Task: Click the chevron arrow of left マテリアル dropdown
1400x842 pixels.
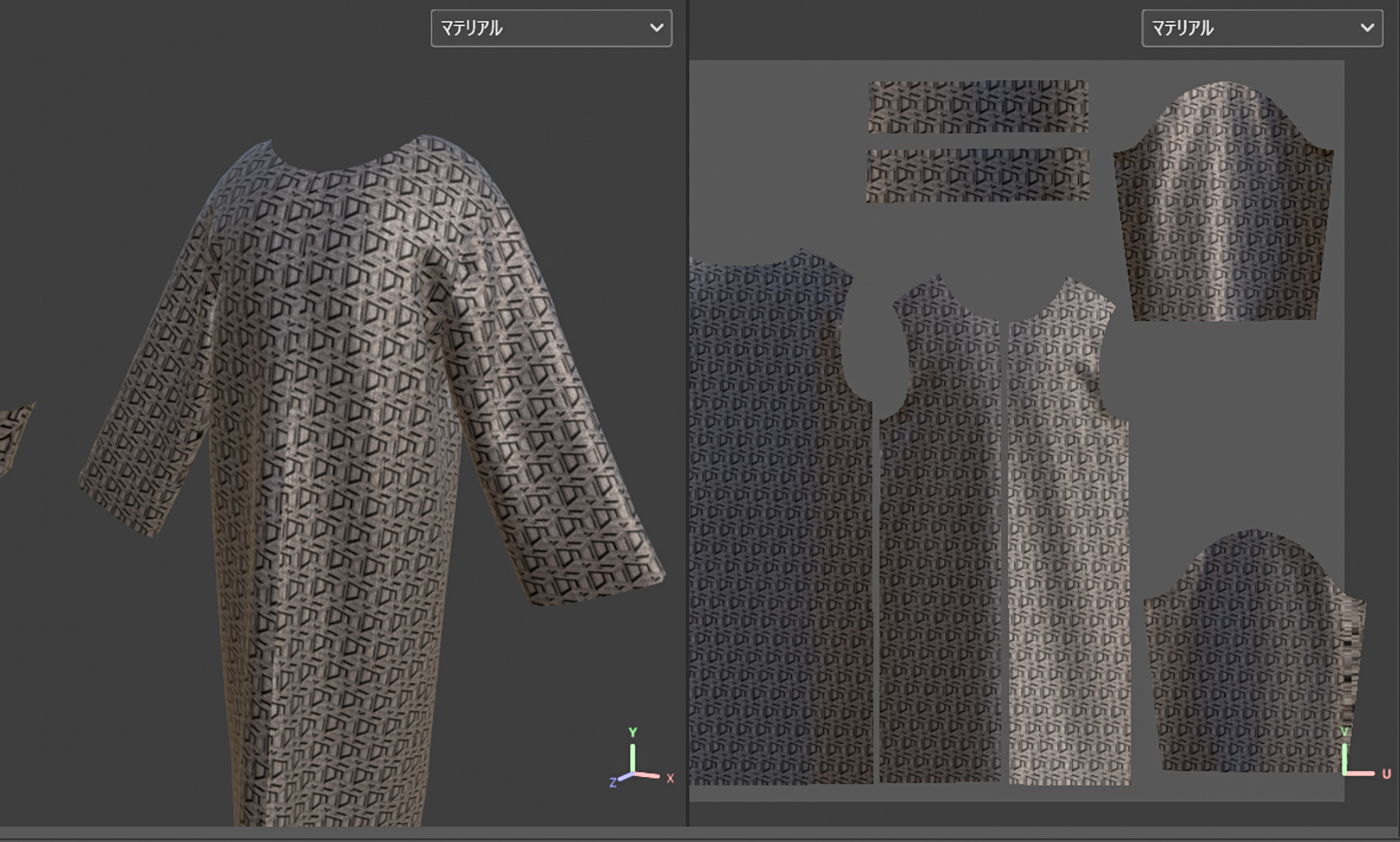Action: 656,28
